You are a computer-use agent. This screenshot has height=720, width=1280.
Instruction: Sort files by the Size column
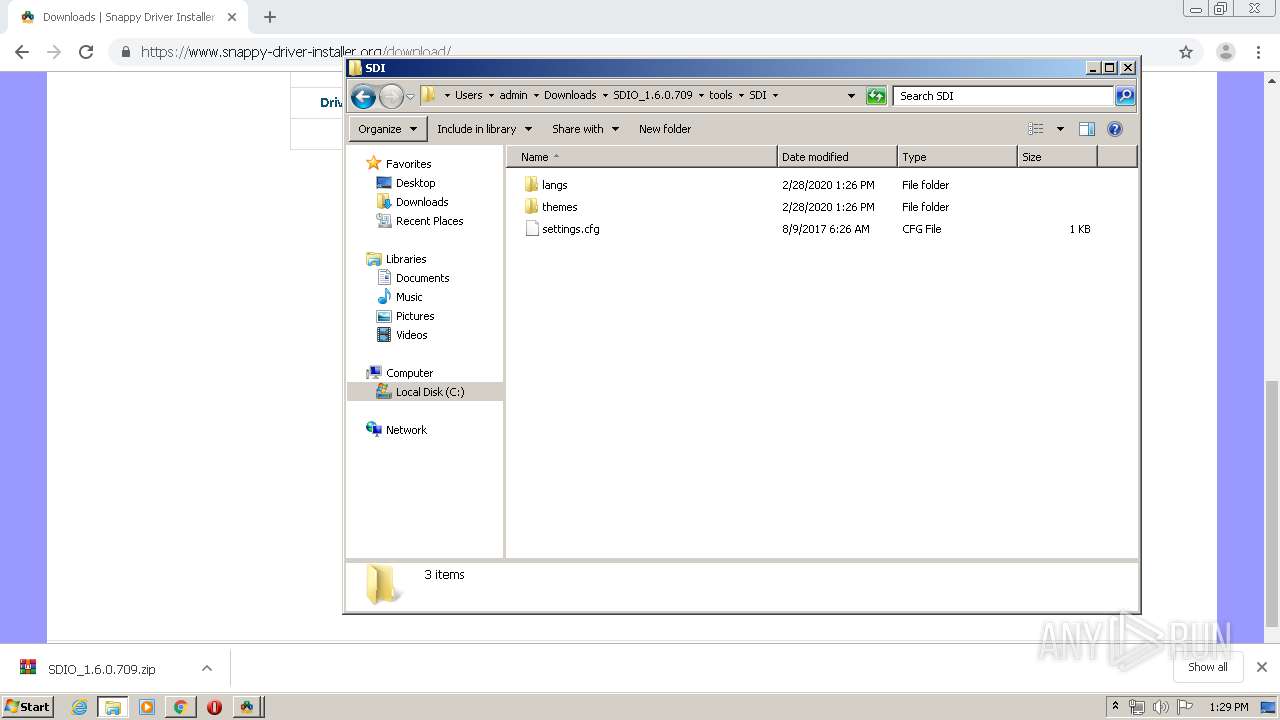(x=1057, y=157)
